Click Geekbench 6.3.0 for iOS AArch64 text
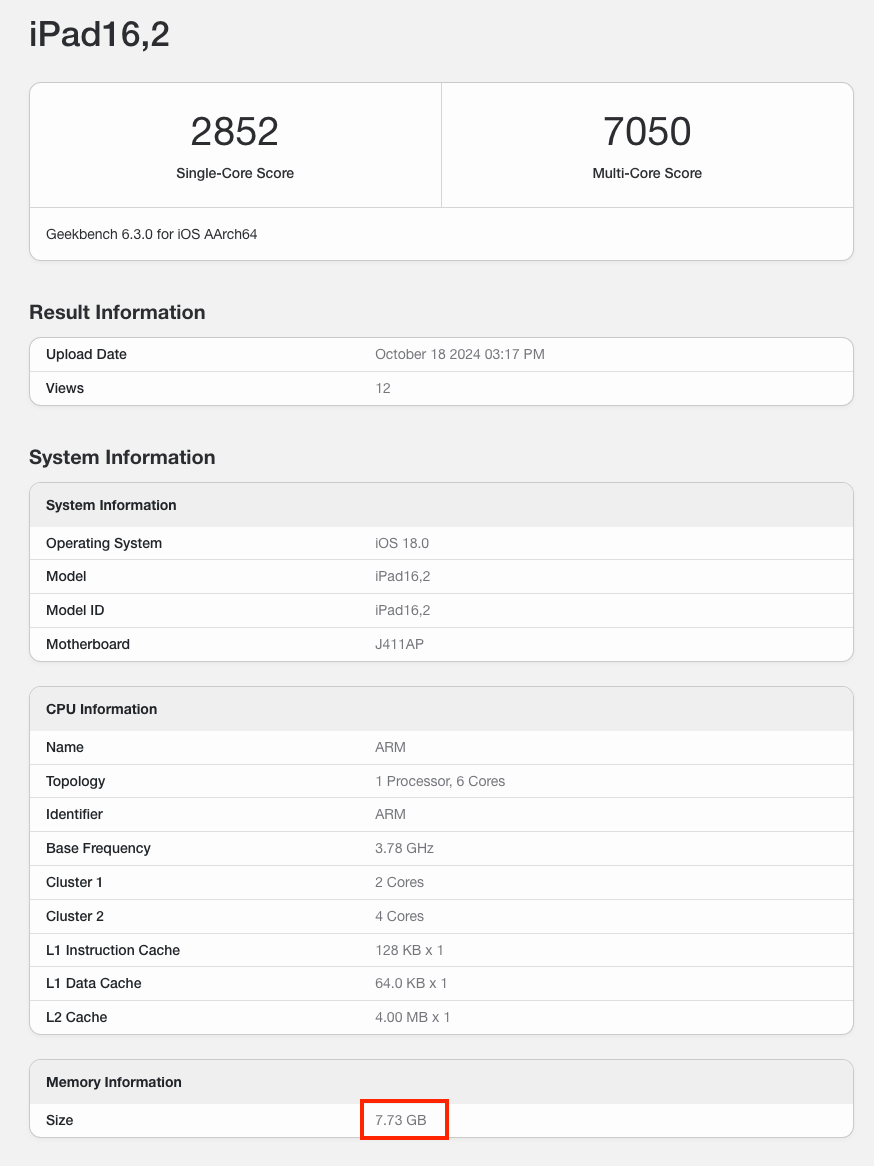874x1166 pixels. (152, 234)
